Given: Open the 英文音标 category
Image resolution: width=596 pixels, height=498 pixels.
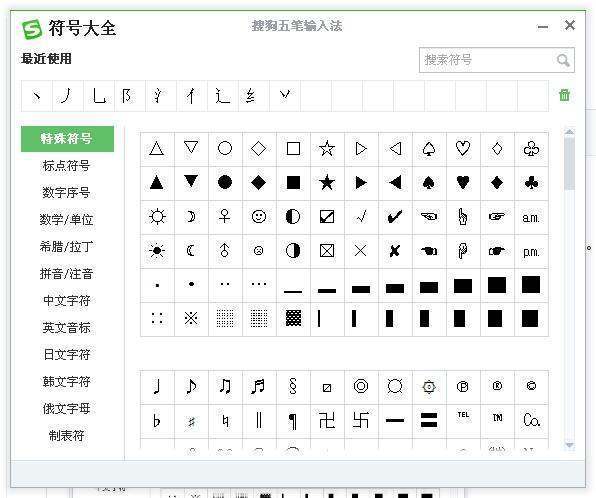Looking at the screenshot, I should click(67, 328).
